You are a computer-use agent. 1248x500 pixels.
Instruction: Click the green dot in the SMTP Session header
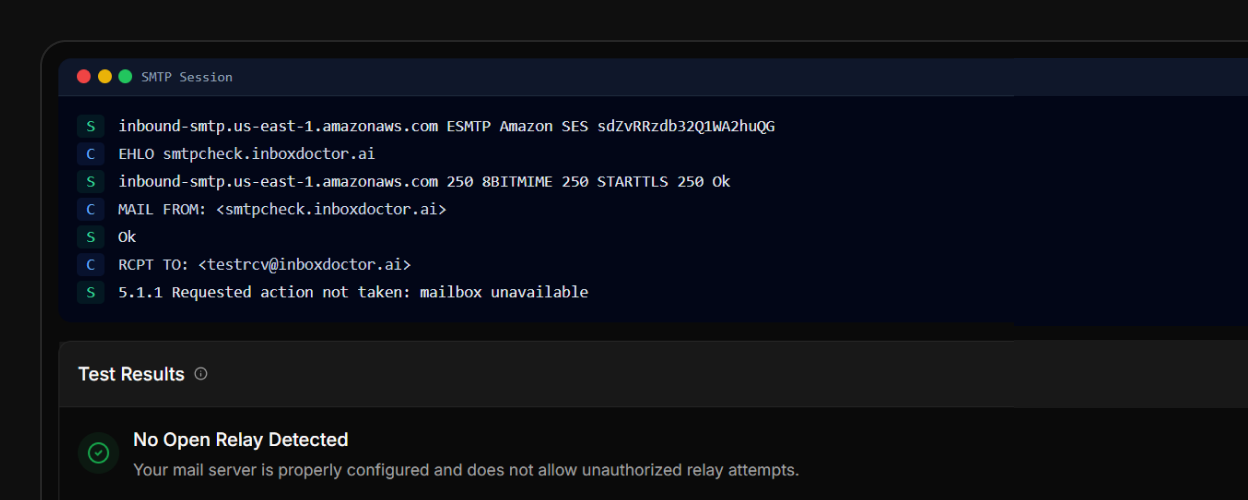click(x=125, y=77)
